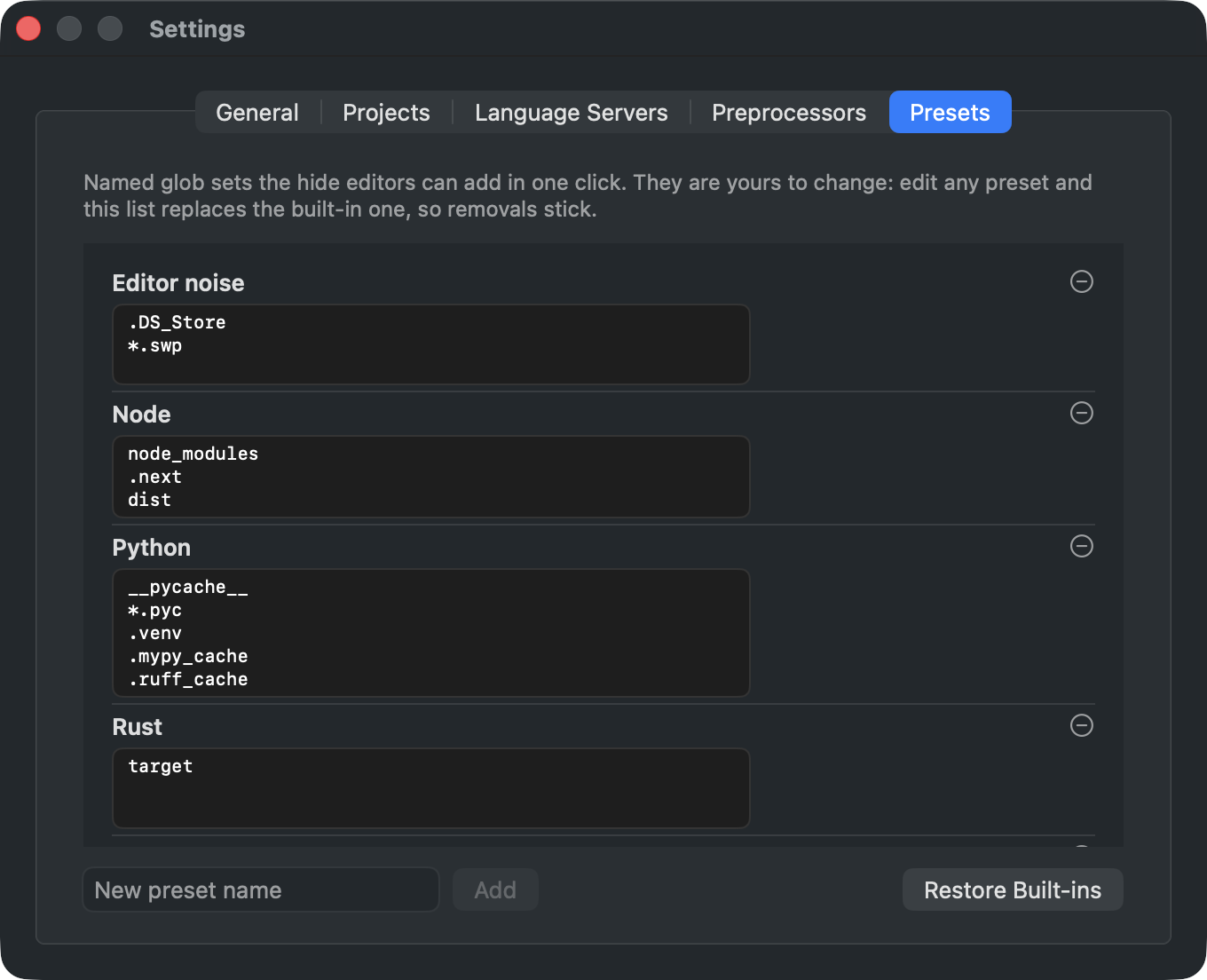Edit the Rust globs text area
The image size is (1207, 980).
tap(431, 788)
